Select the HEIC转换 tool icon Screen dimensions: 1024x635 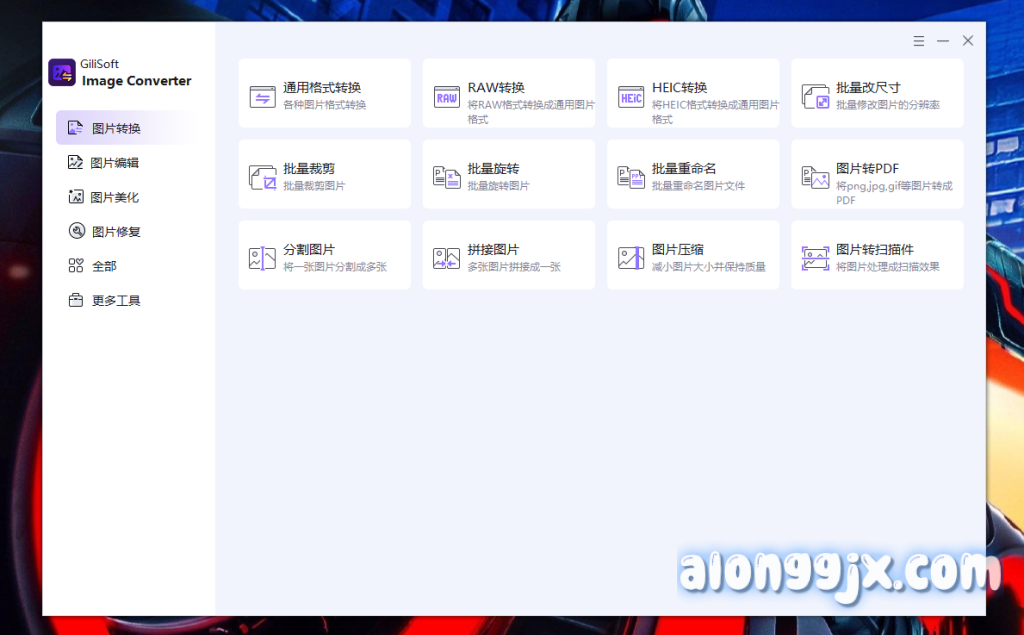tap(631, 96)
